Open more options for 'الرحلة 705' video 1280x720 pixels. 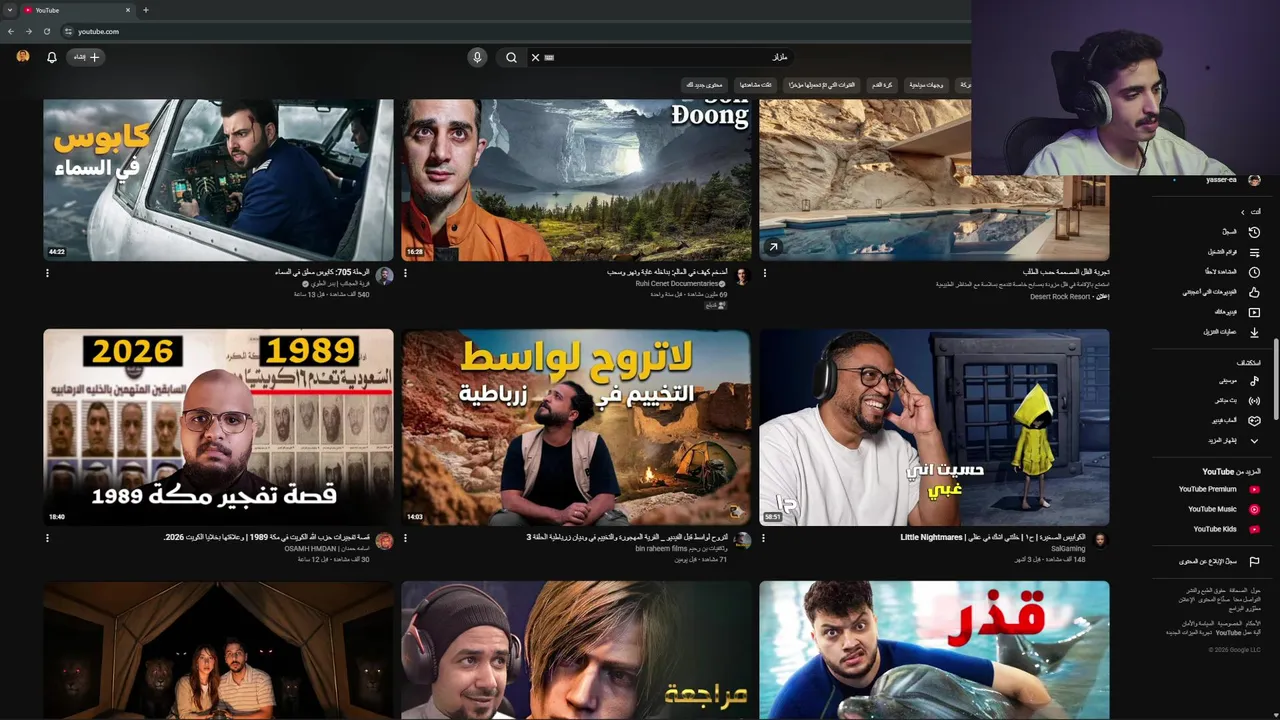47,272
